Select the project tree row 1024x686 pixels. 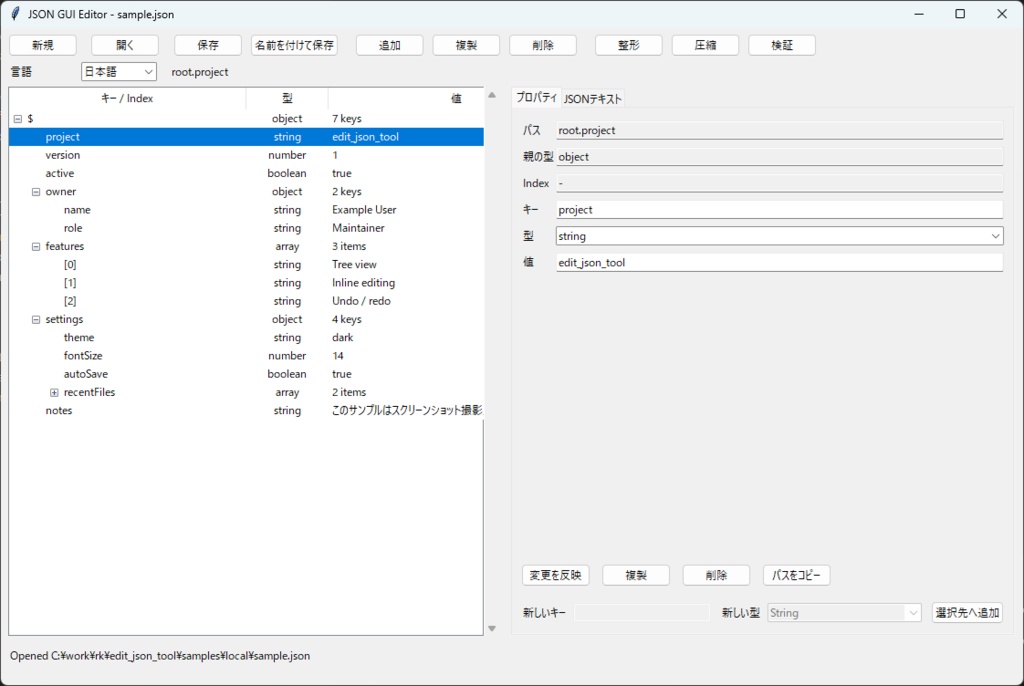pos(246,137)
